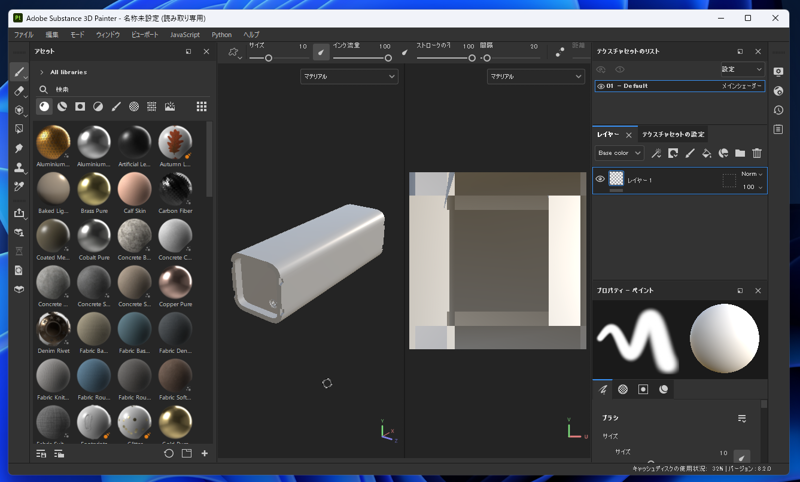Add a paint layer with brush icon
Image resolution: width=800 pixels, height=482 pixels.
[690, 153]
